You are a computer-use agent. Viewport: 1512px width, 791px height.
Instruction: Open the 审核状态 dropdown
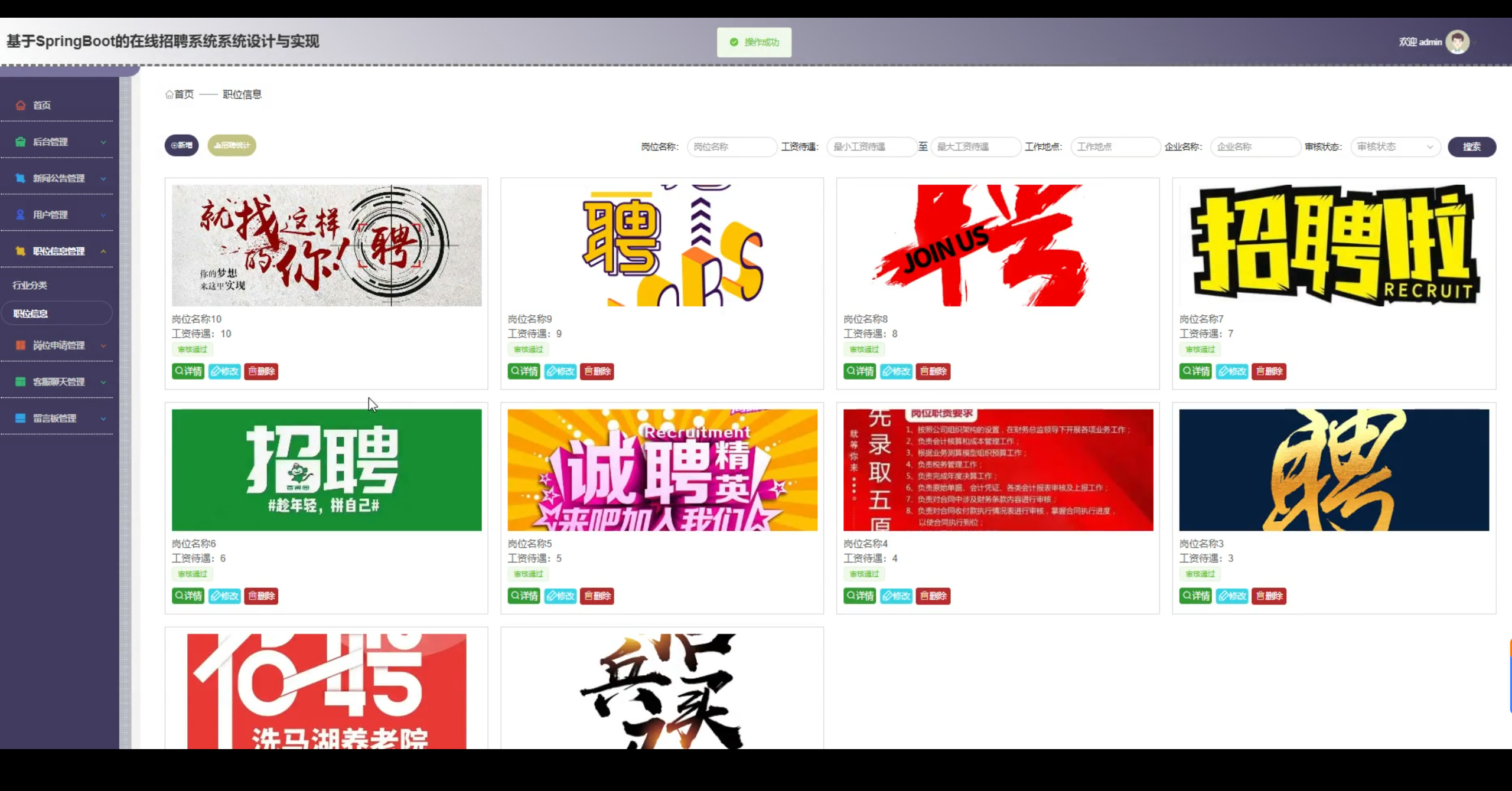click(x=1394, y=146)
